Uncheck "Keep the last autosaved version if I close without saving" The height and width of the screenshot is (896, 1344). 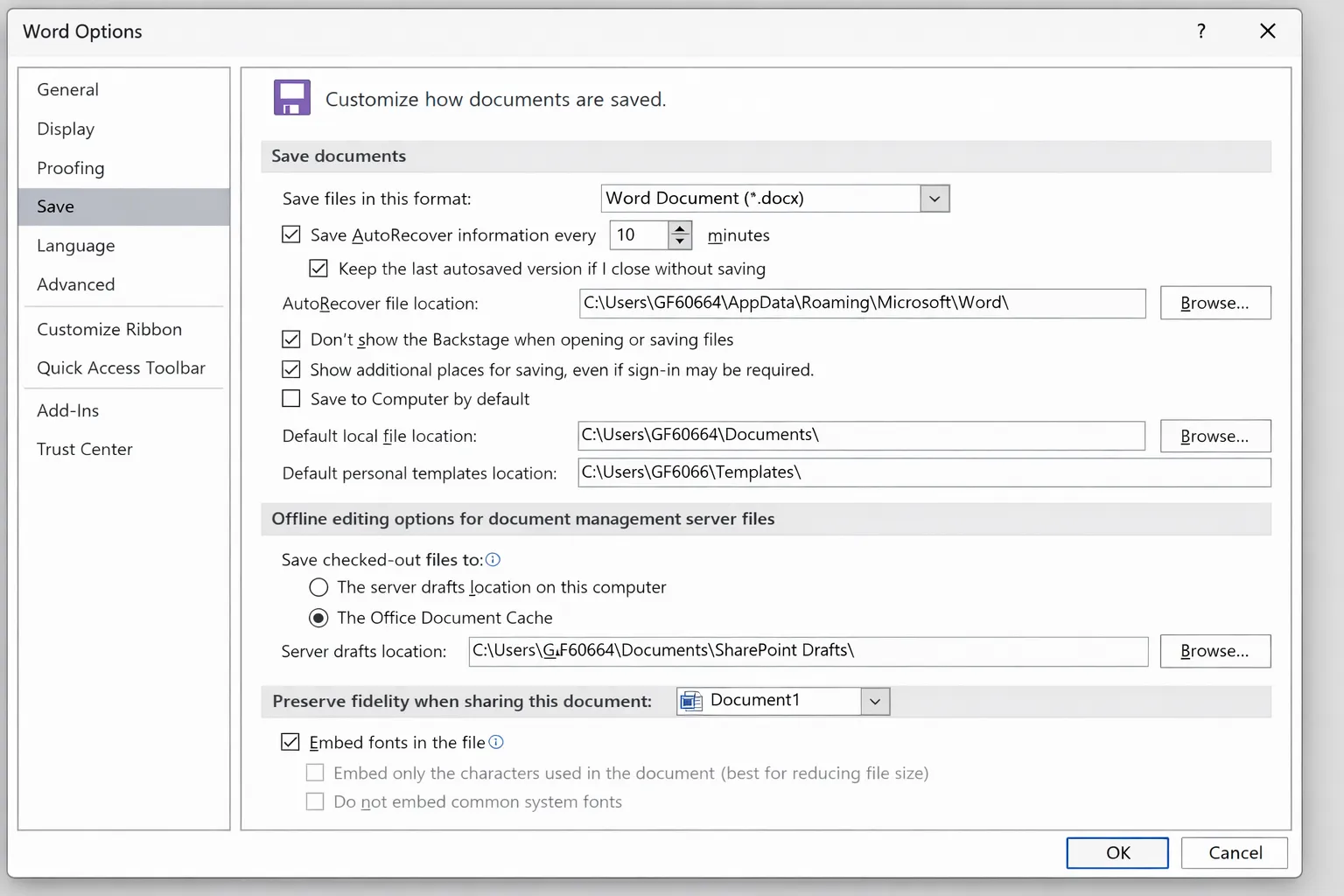[318, 268]
